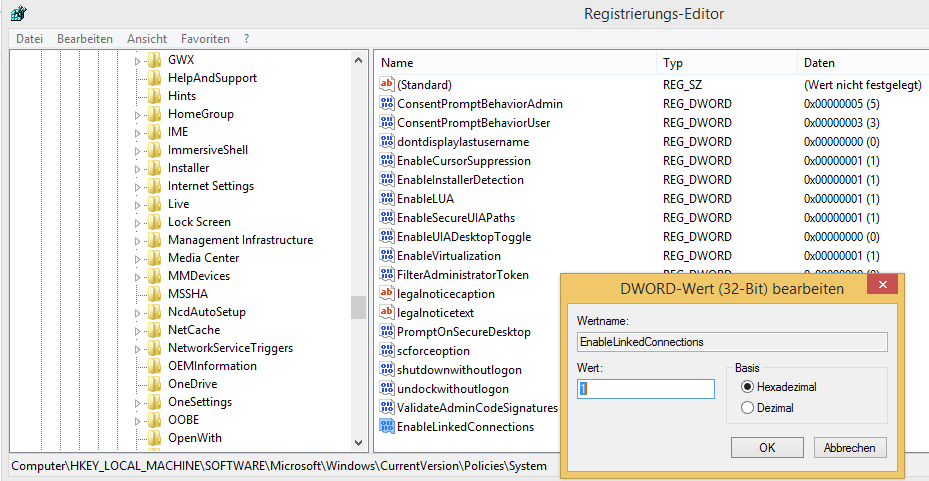The width and height of the screenshot is (929, 481).
Task: Click the DWORD icon beside ValidateAdminCodeSignatures
Action: (x=387, y=408)
